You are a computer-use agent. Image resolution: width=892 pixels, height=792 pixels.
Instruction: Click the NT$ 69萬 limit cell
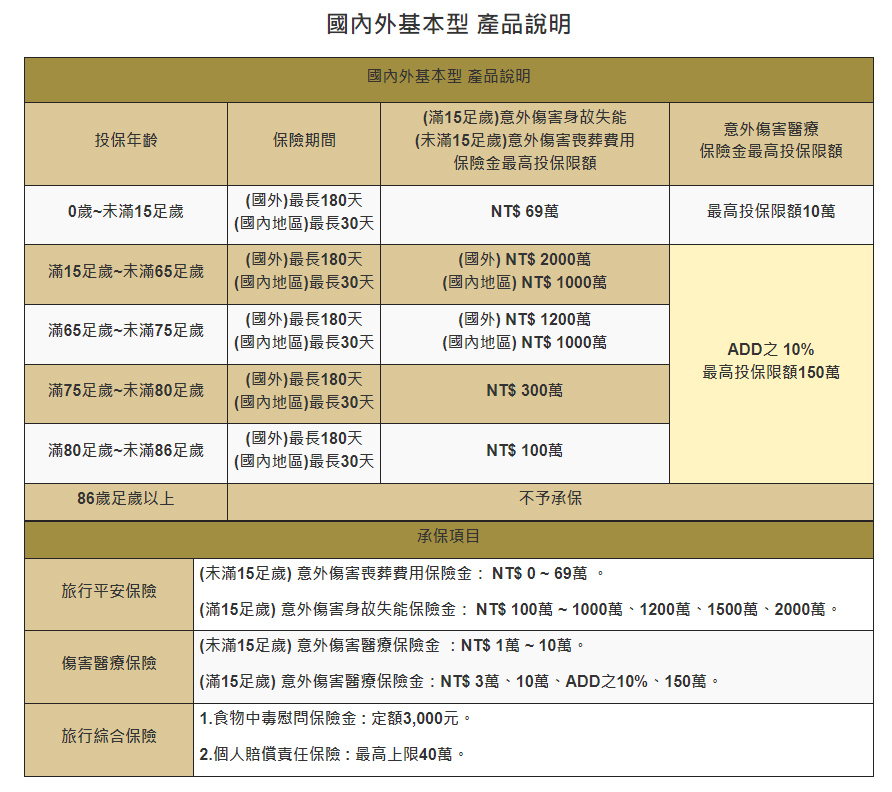click(524, 212)
